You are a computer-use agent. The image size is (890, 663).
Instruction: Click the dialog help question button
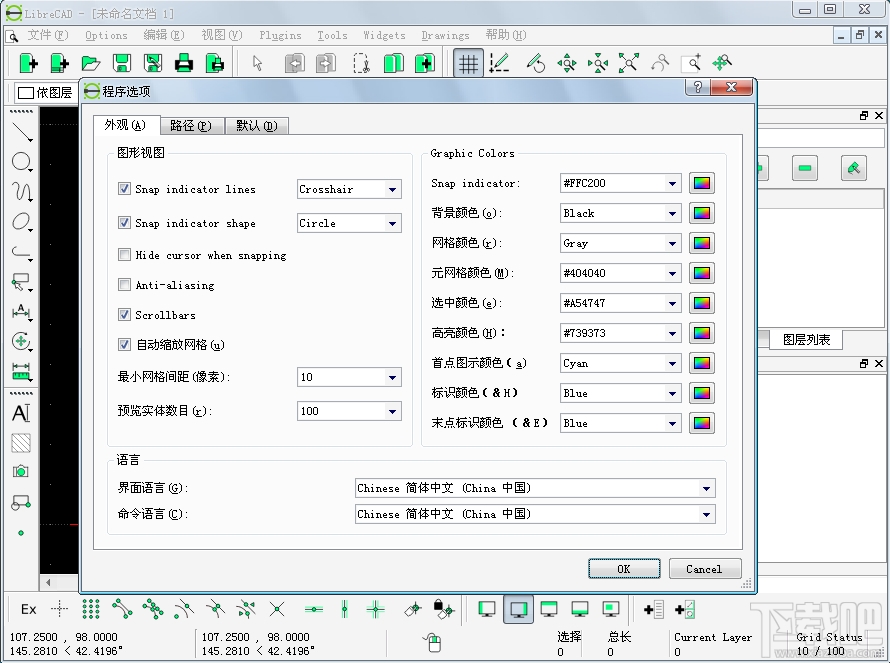pos(698,87)
